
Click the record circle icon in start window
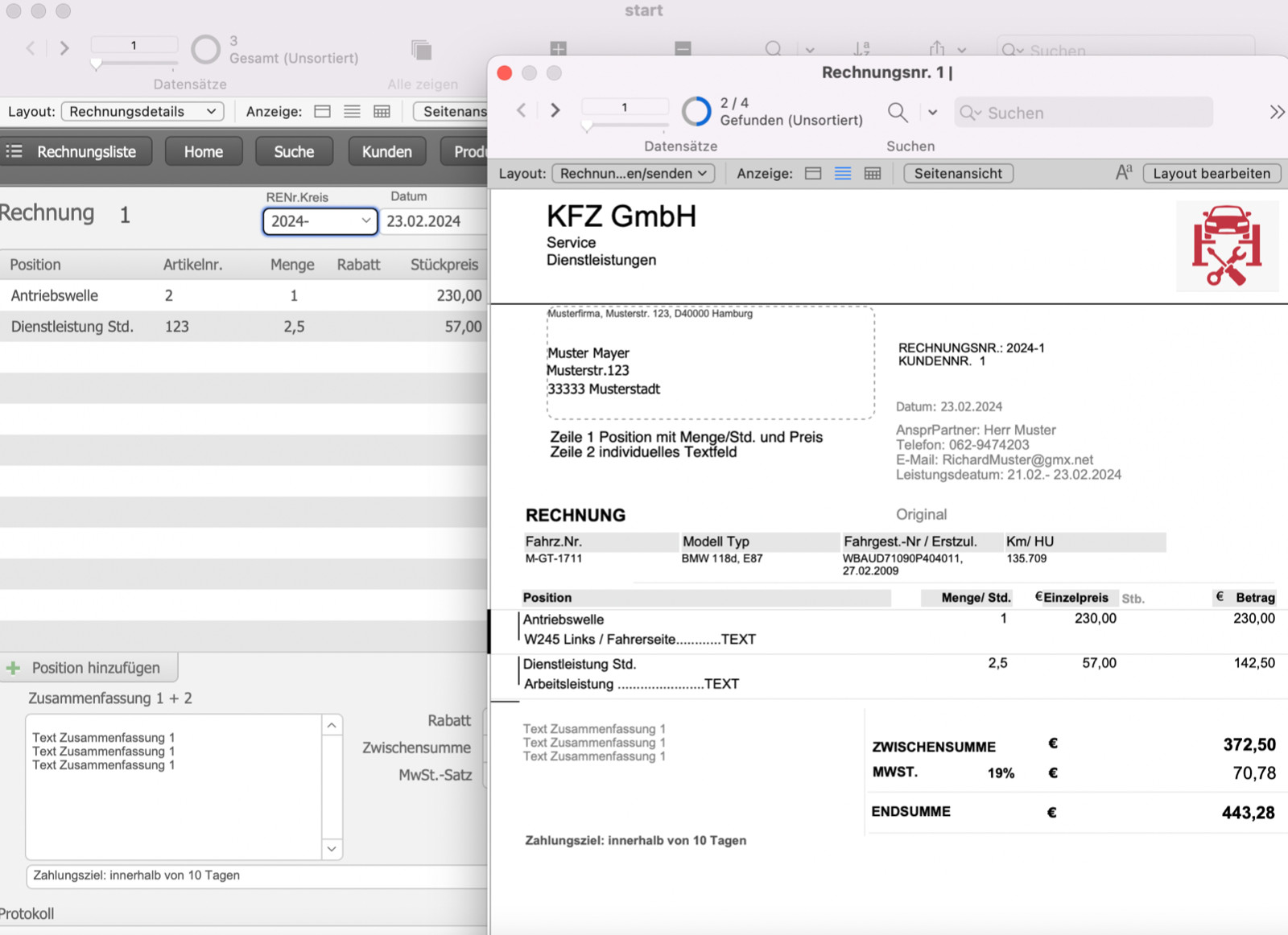click(205, 49)
